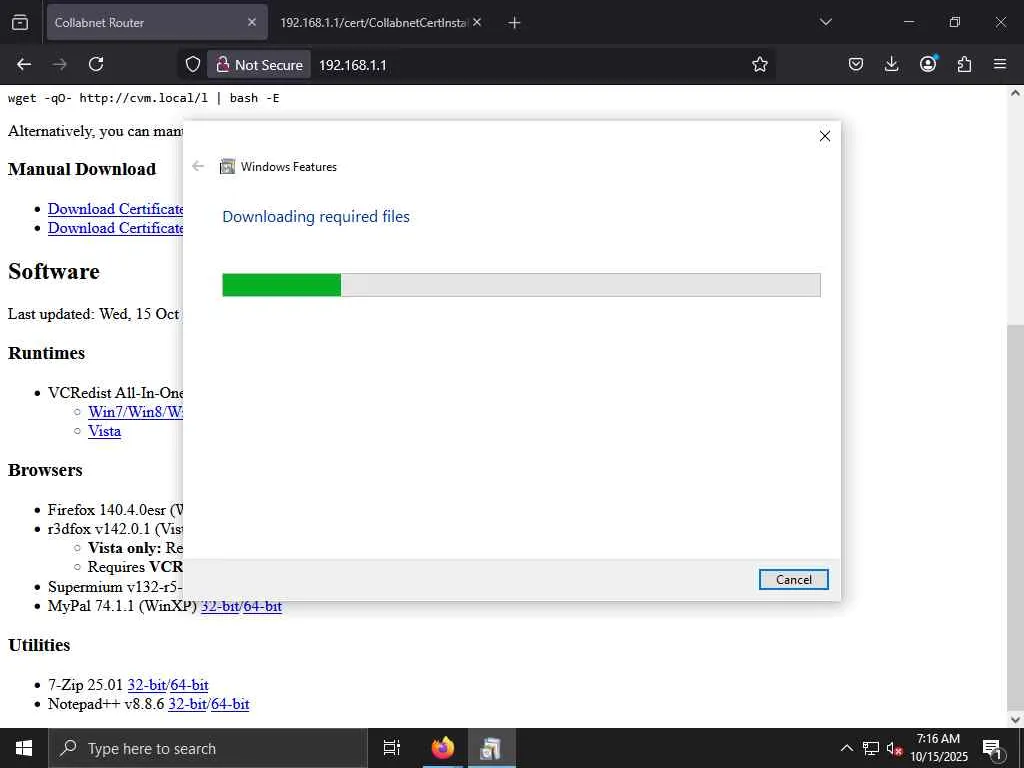Select the Firefox taskbar icon

(443, 748)
